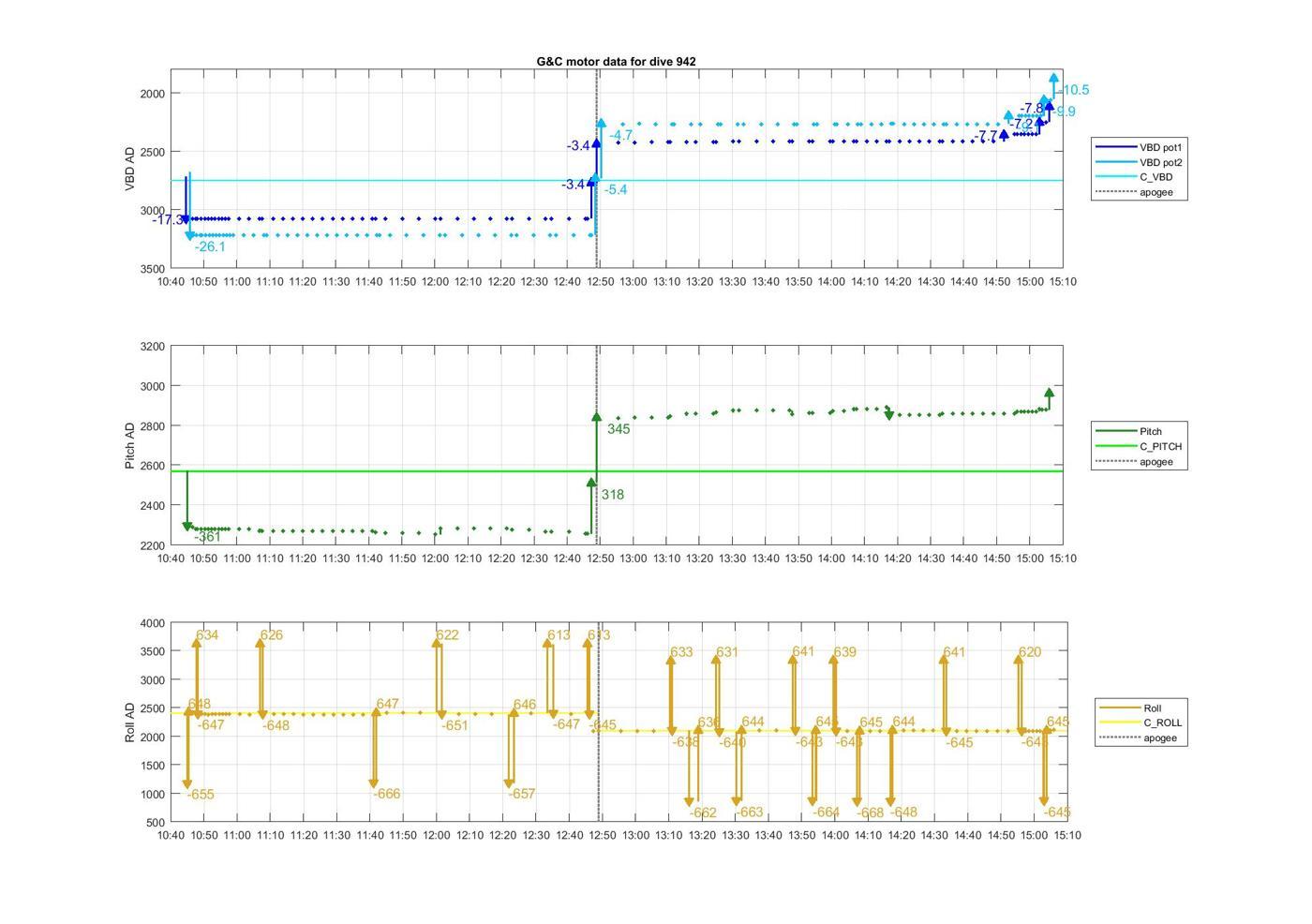Click the '-640' roll data label
Viewport: 1312px width, 924px height.
733,742
